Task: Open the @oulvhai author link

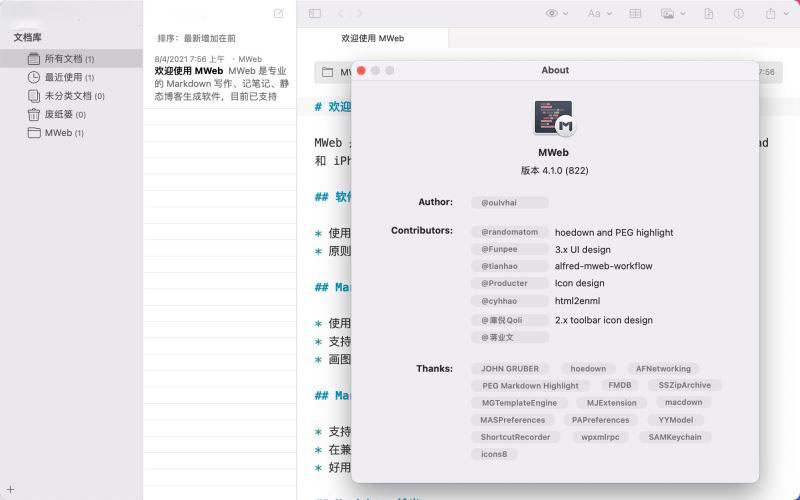Action: coord(510,203)
